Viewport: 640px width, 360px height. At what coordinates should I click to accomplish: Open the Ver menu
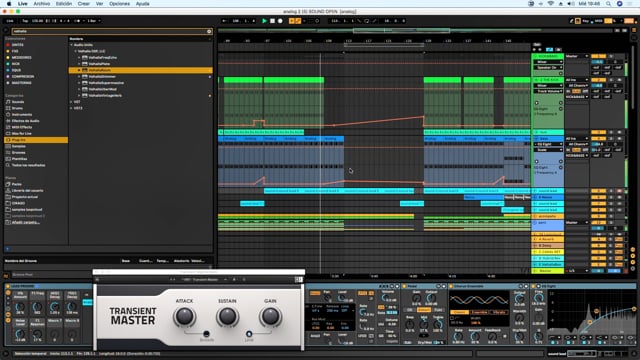99,4
